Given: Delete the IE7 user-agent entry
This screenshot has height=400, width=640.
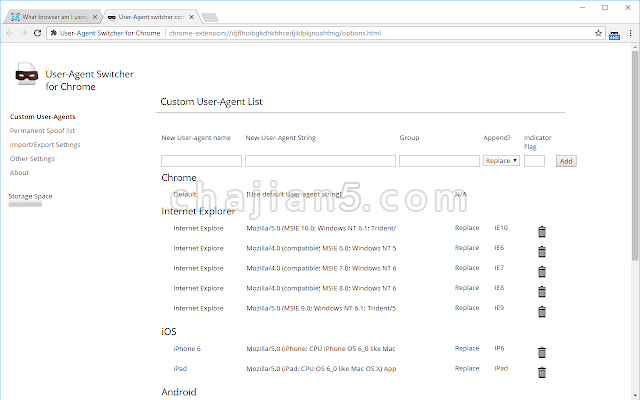Looking at the screenshot, I should point(542,272).
